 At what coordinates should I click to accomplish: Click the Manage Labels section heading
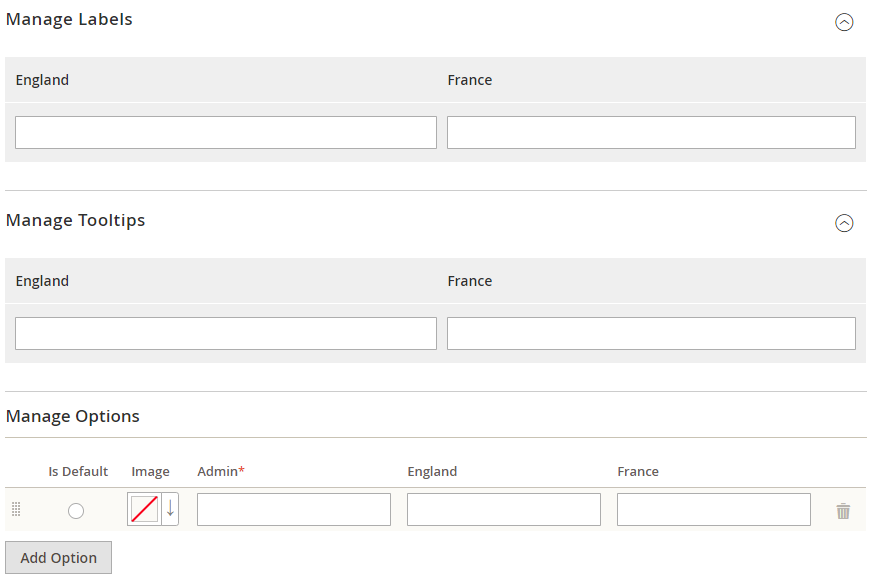(69, 19)
